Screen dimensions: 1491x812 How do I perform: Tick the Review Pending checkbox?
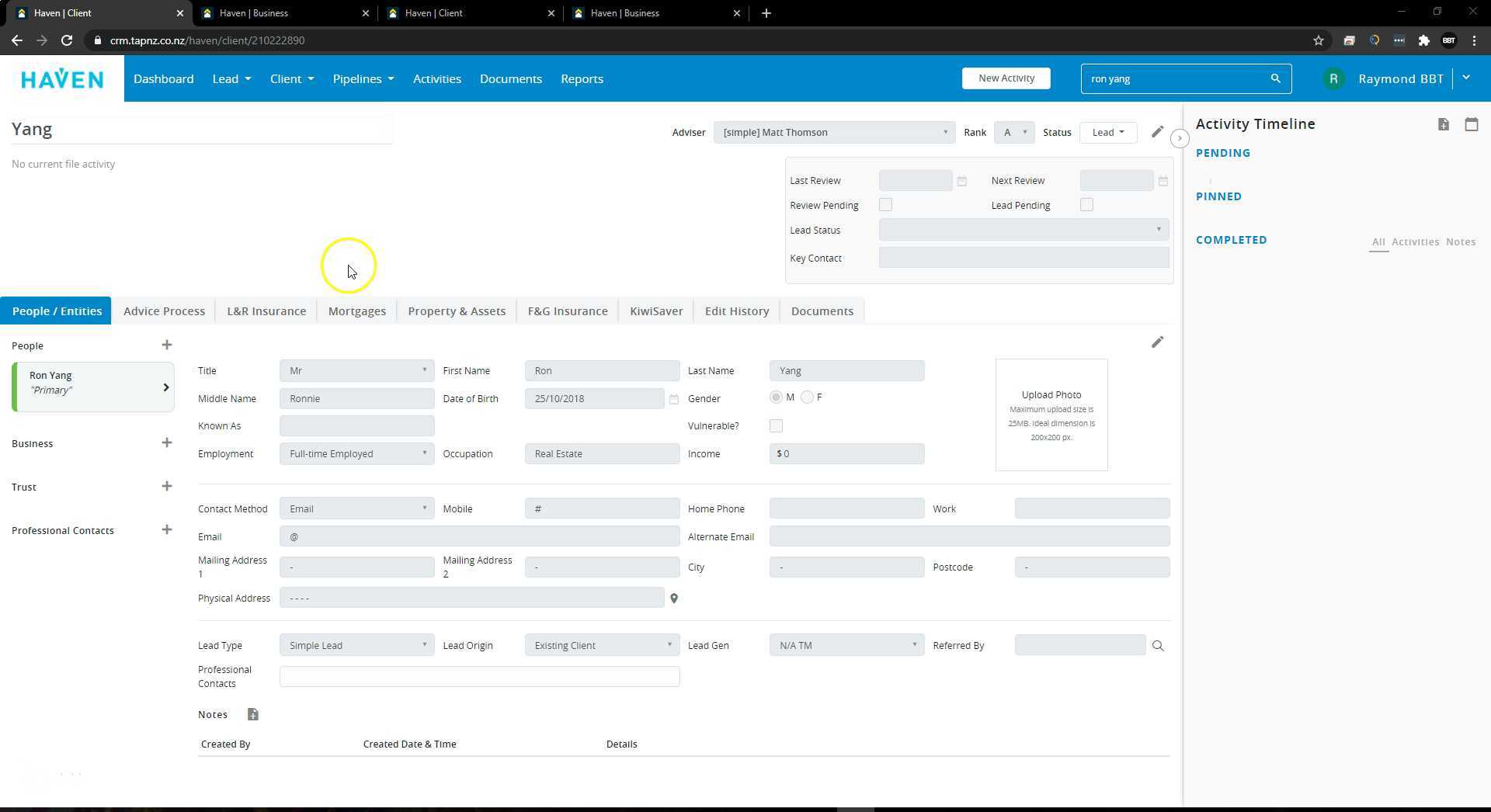pos(885,205)
